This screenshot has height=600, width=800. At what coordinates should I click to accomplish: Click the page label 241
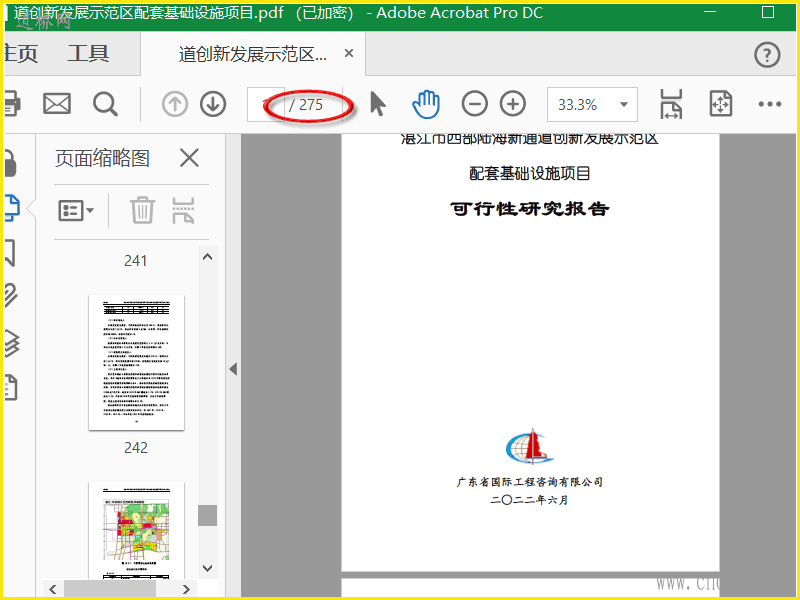tap(136, 261)
